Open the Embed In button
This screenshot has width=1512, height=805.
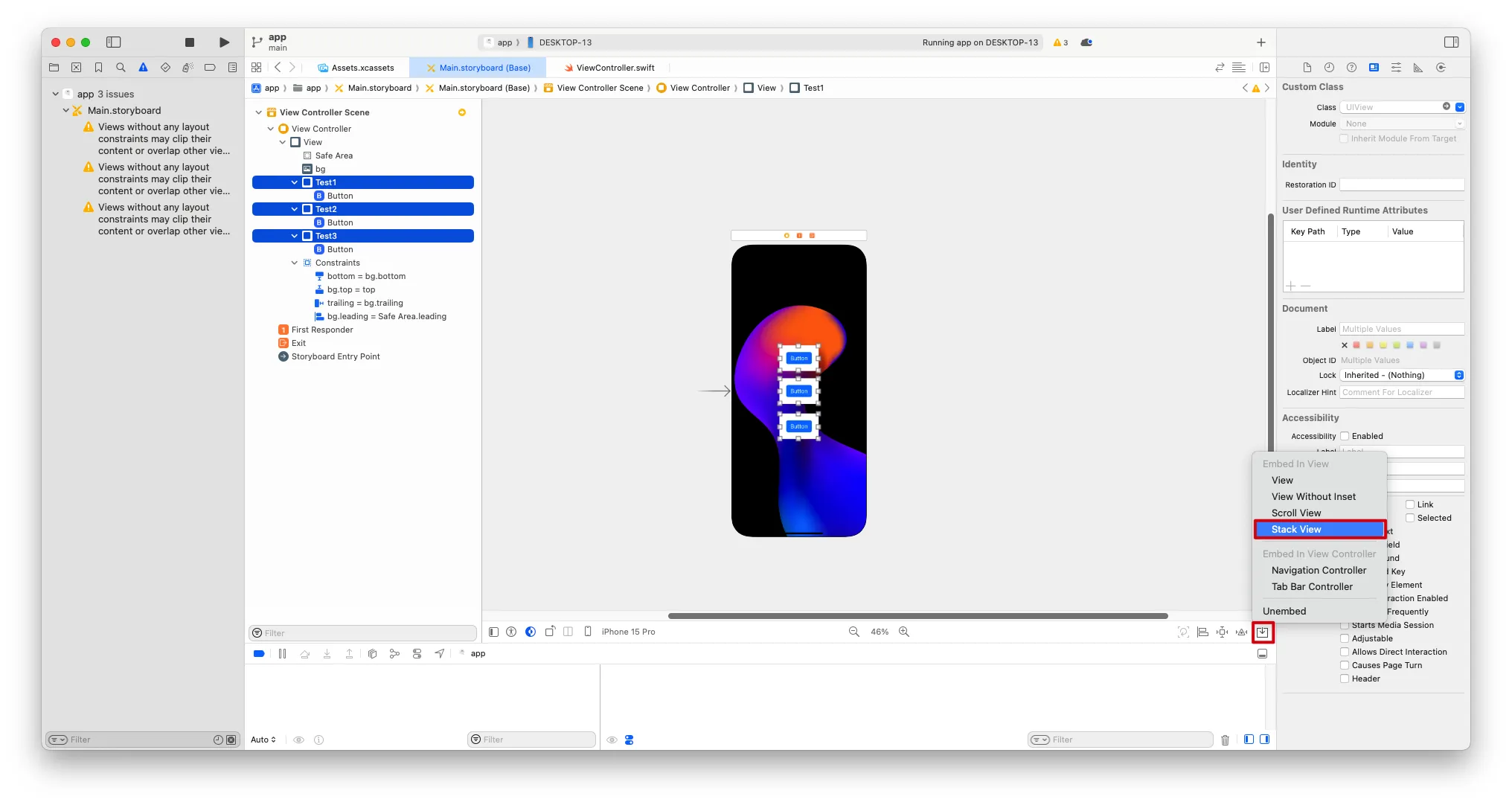[1263, 632]
